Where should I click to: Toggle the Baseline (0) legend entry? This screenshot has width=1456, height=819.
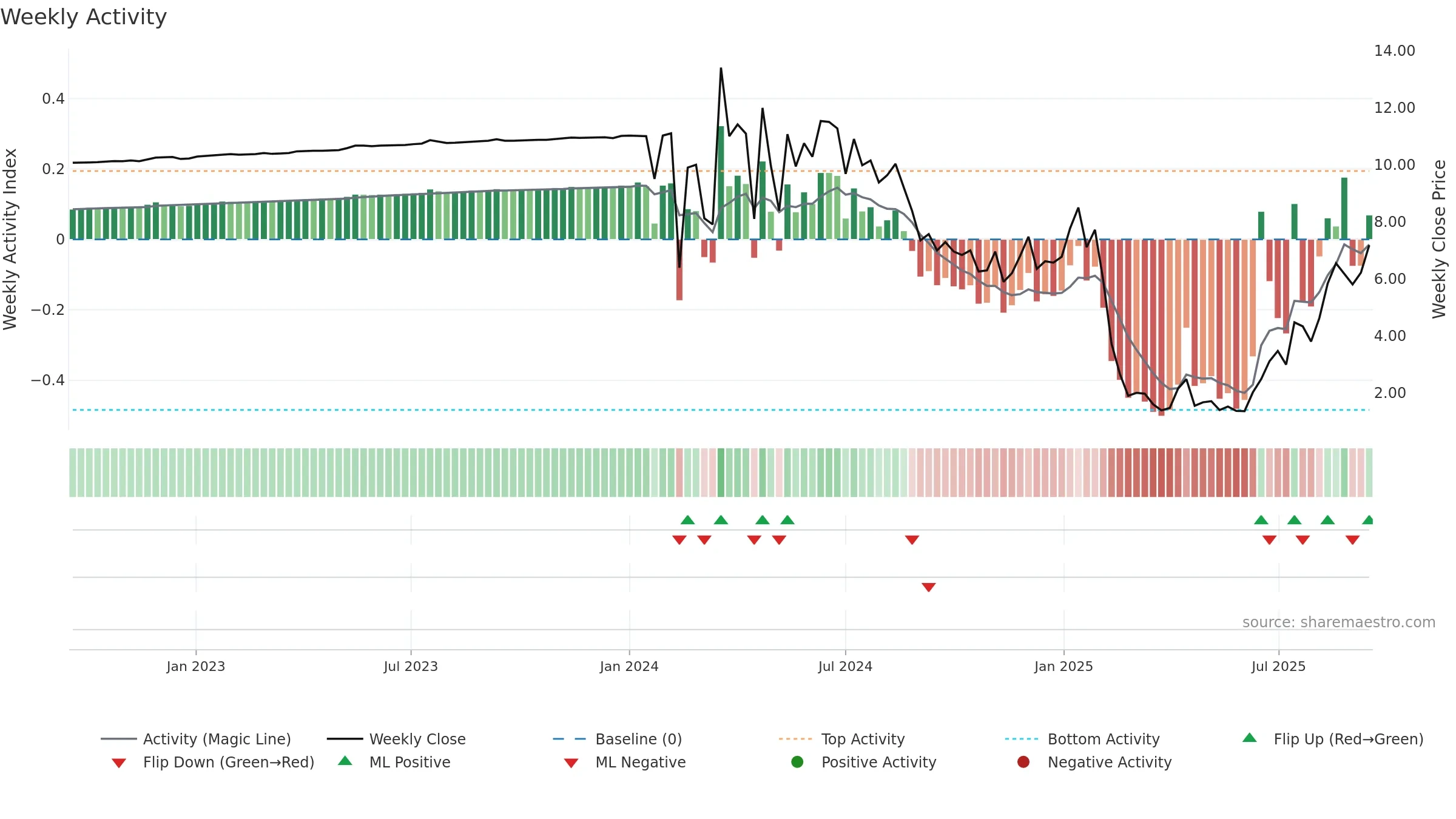click(x=618, y=739)
